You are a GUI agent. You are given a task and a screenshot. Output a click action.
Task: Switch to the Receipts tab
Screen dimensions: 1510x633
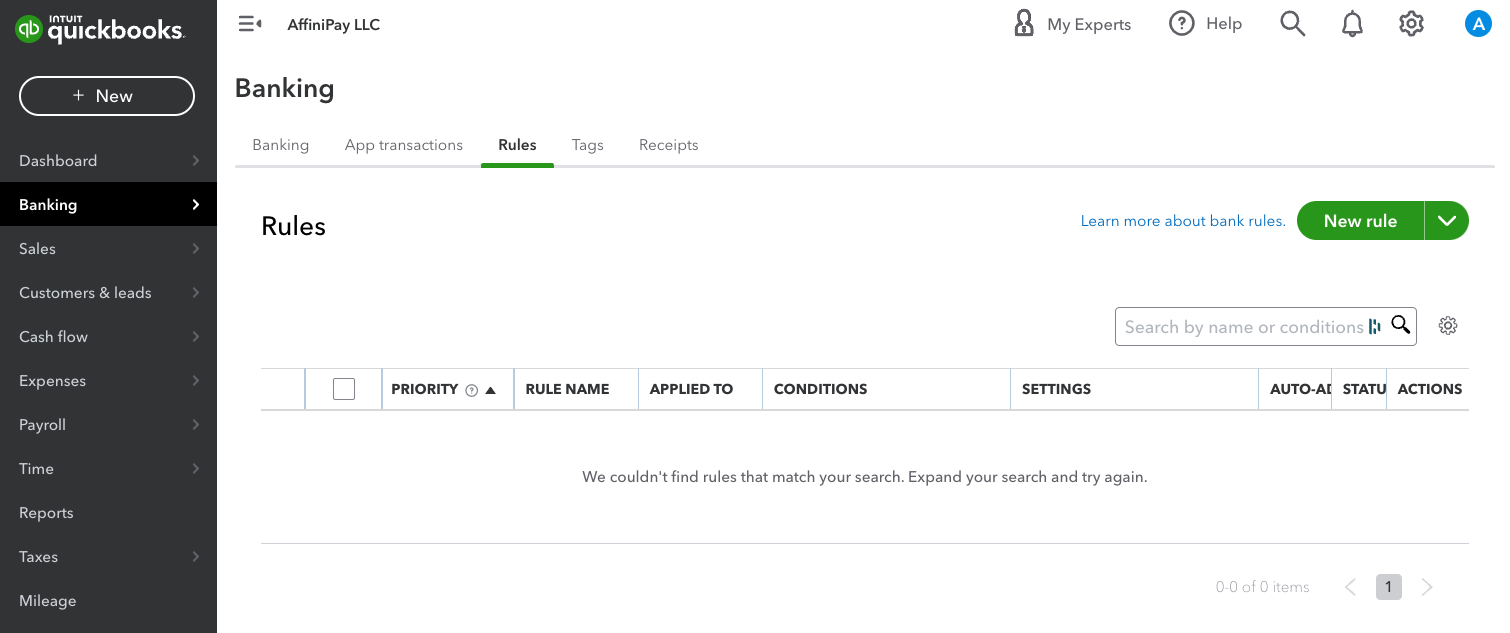[668, 145]
